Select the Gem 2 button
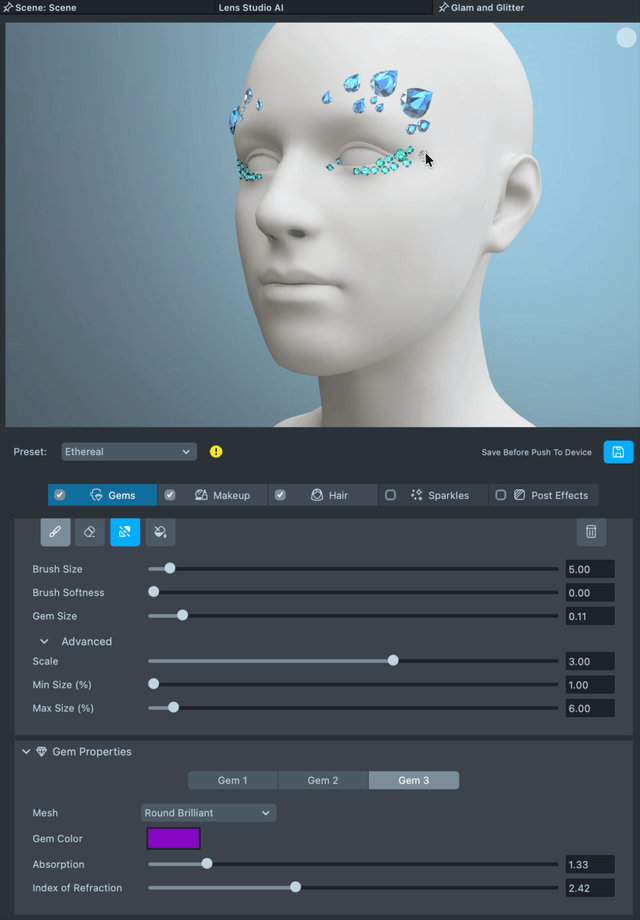The height and width of the screenshot is (920, 640). click(x=323, y=780)
